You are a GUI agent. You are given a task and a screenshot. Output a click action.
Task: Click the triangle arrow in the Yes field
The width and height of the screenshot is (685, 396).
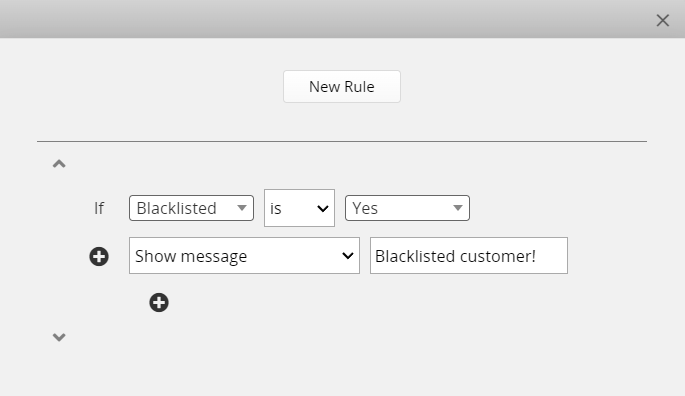pos(457,208)
